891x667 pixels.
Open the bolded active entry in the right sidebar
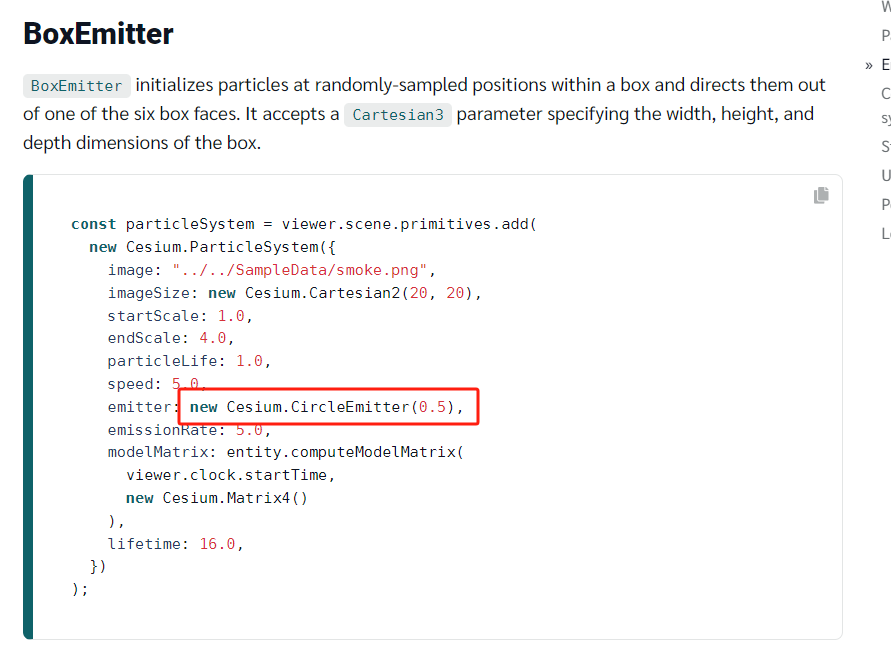point(884,64)
